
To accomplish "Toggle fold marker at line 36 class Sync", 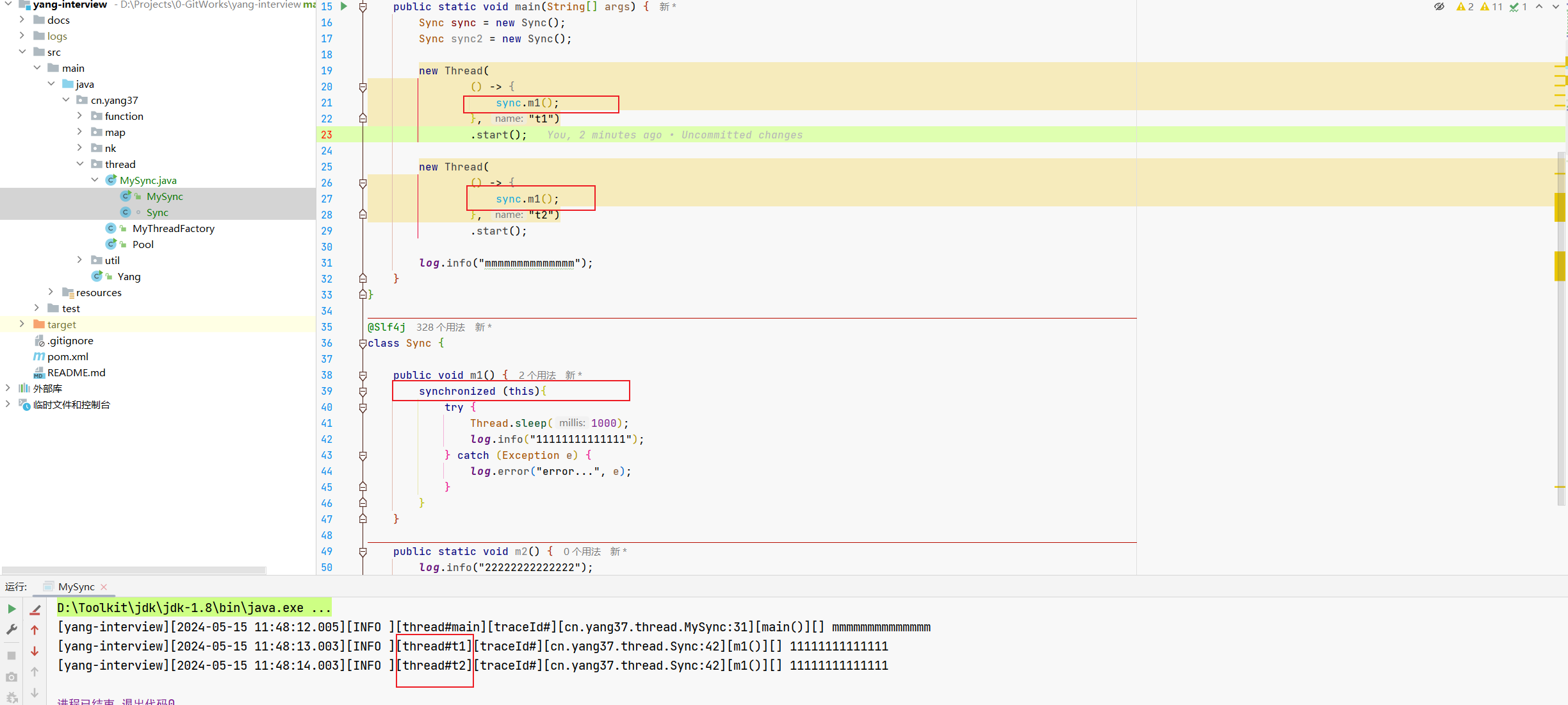I will point(363,343).
